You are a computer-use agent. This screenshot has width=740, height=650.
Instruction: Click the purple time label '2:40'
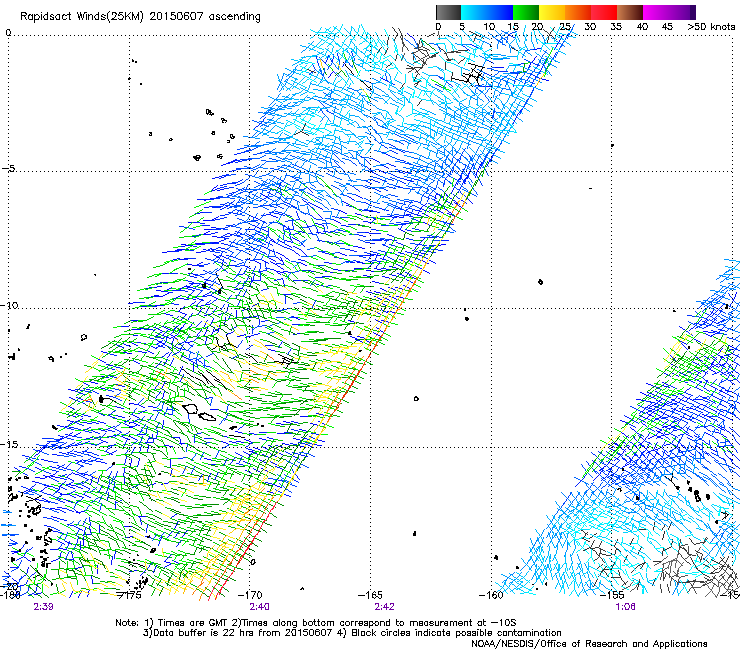[260, 606]
